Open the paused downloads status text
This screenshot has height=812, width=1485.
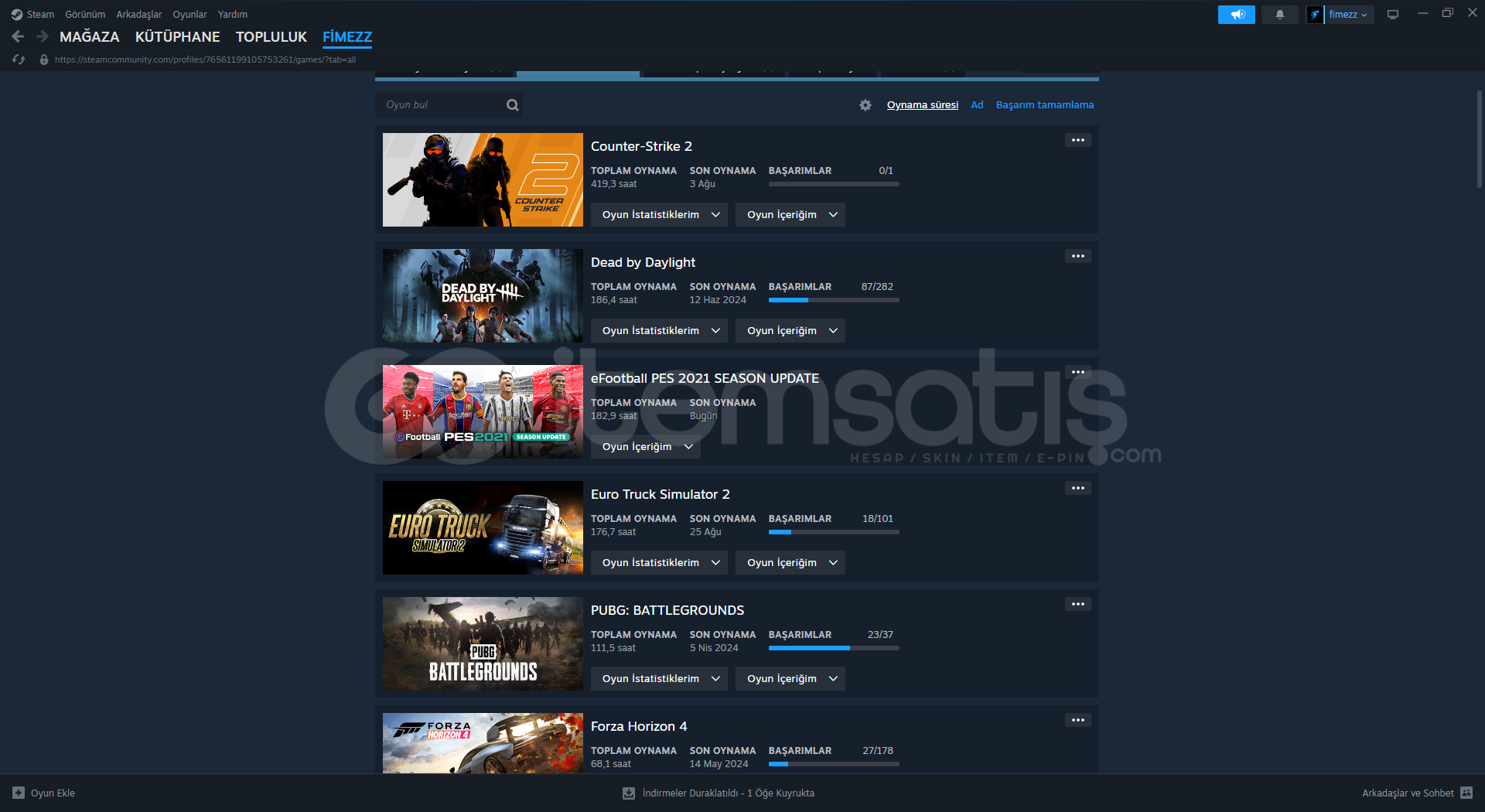tap(729, 793)
